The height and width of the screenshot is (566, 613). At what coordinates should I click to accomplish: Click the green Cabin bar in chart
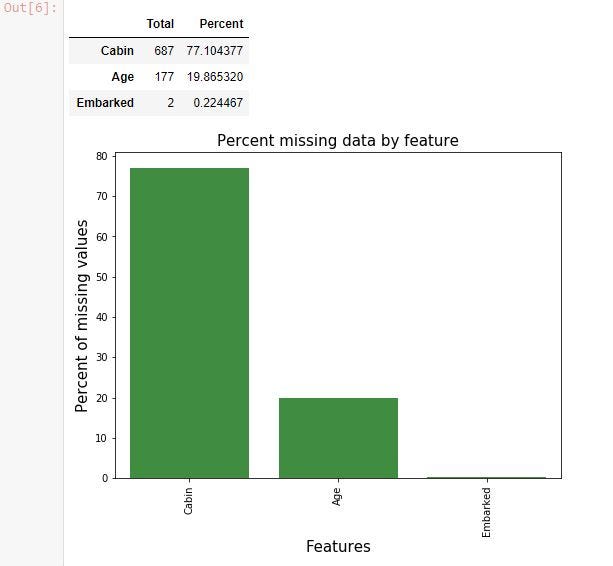coord(189,323)
